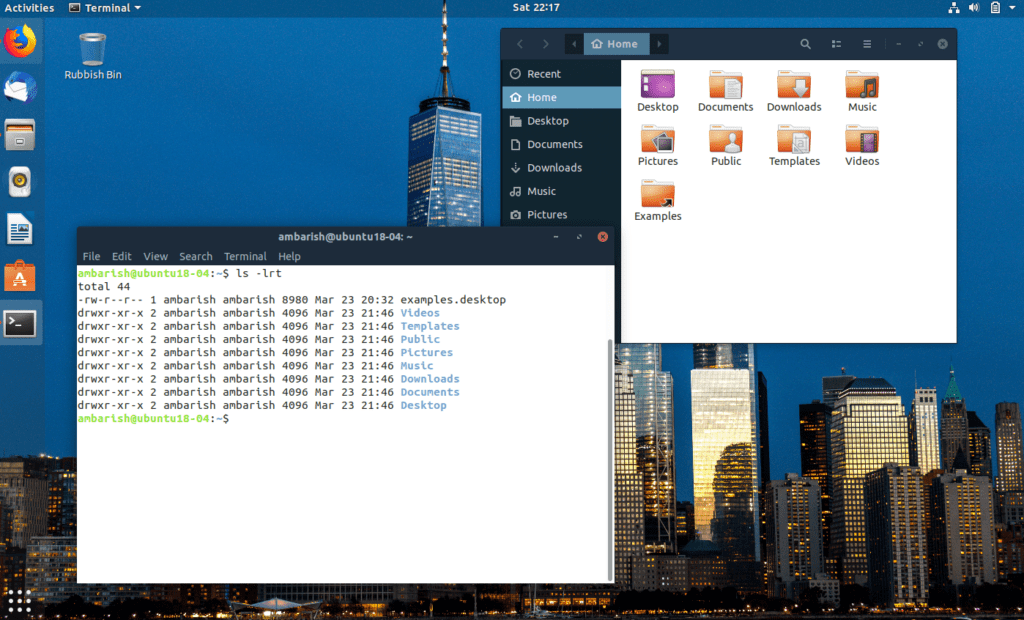
Task: Click the left path arrow beside Home
Action: pyautogui.click(x=574, y=44)
